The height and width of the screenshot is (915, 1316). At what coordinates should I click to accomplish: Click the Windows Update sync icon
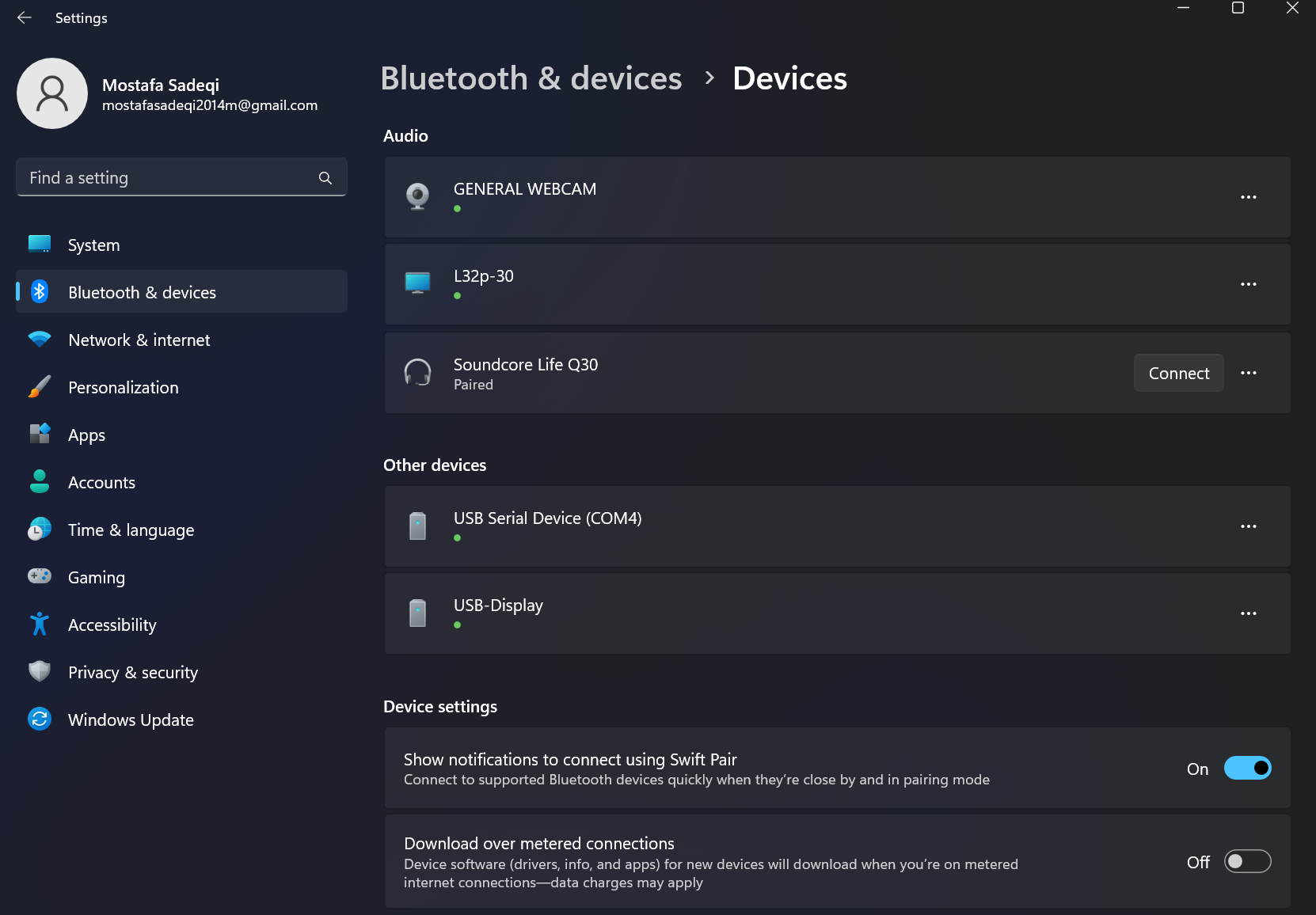tap(40, 719)
